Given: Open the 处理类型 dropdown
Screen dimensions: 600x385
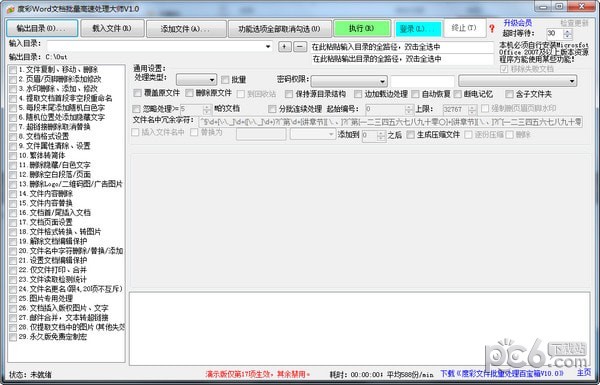Looking at the screenshot, I should point(196,80).
